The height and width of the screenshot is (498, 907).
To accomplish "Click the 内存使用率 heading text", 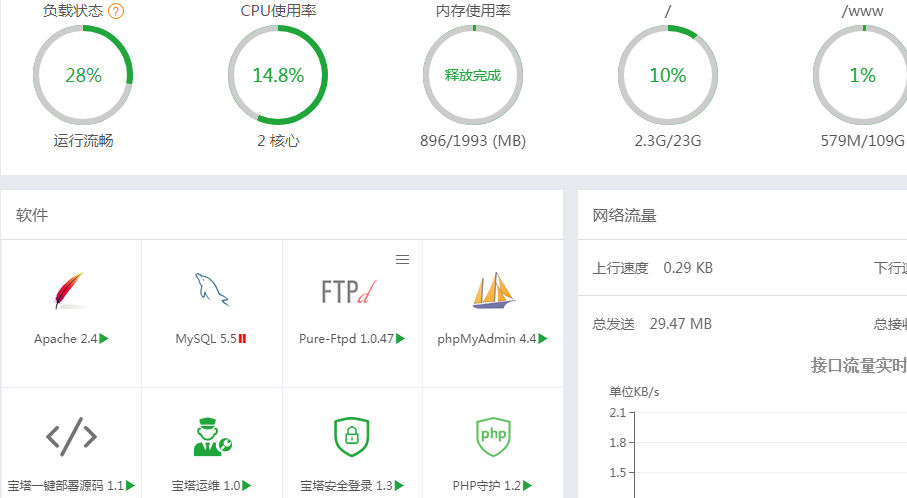I will click(x=473, y=11).
